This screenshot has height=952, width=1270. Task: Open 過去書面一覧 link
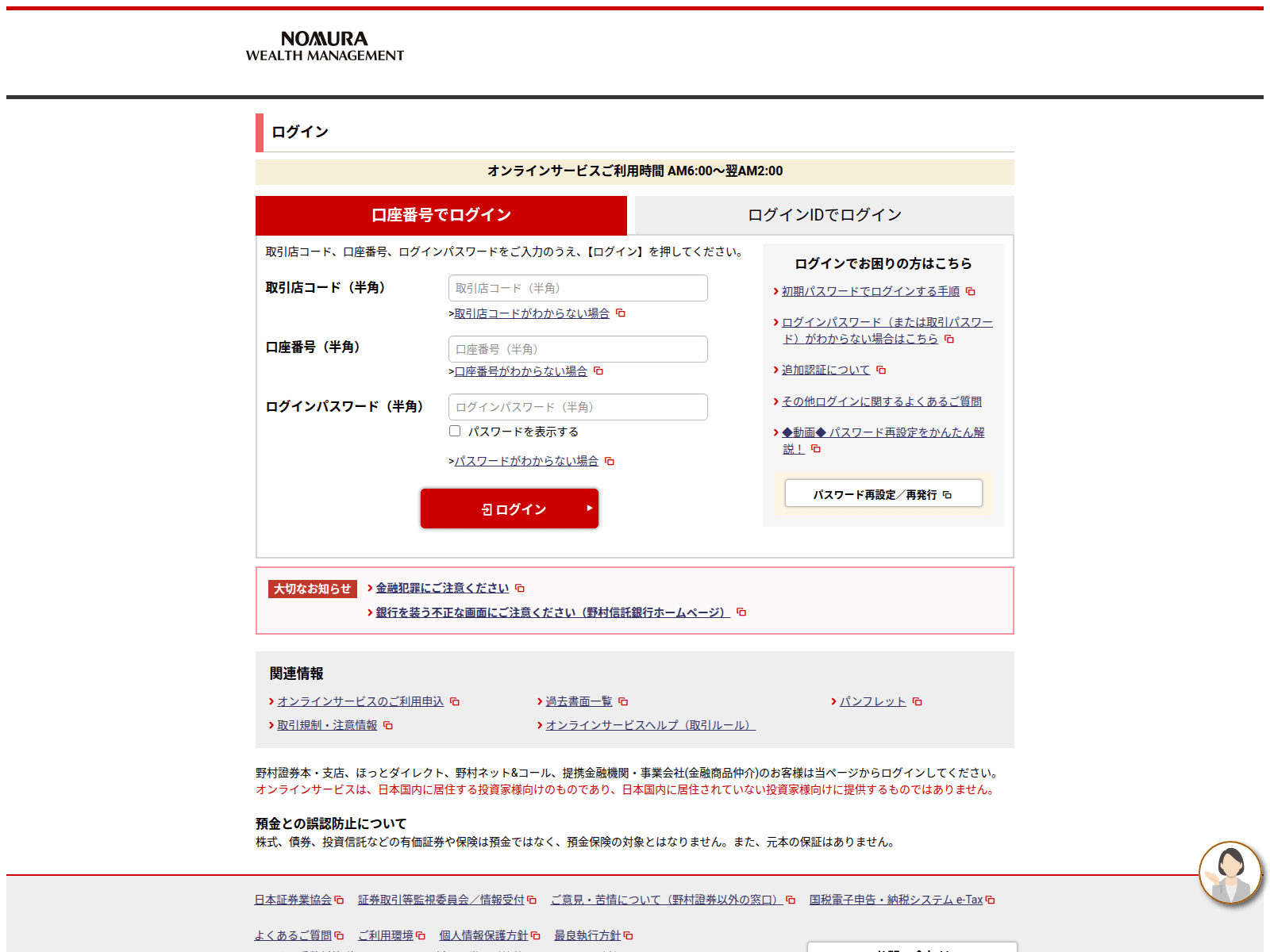579,701
